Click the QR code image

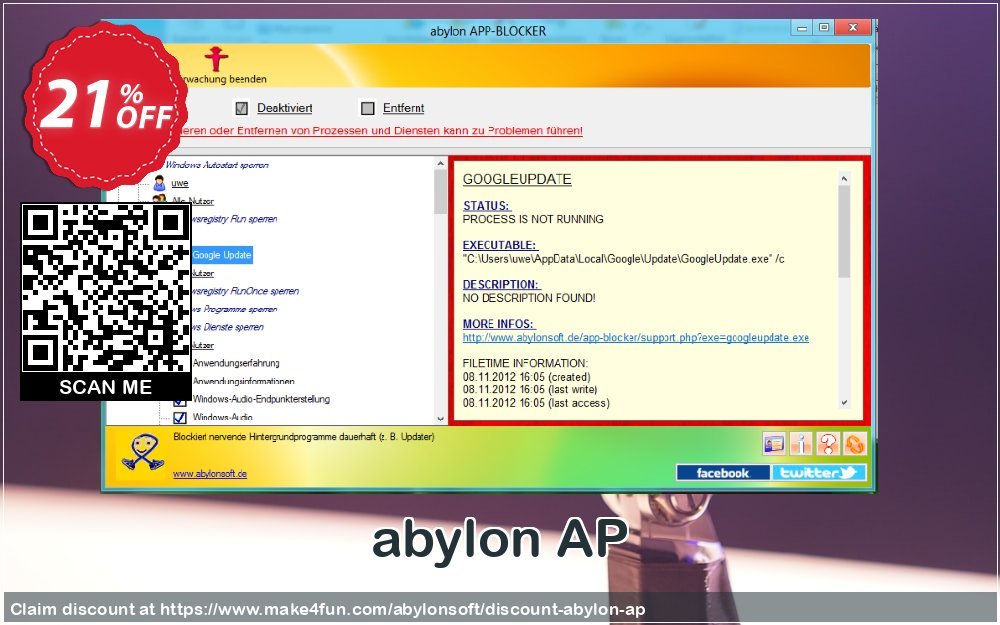click(x=106, y=288)
